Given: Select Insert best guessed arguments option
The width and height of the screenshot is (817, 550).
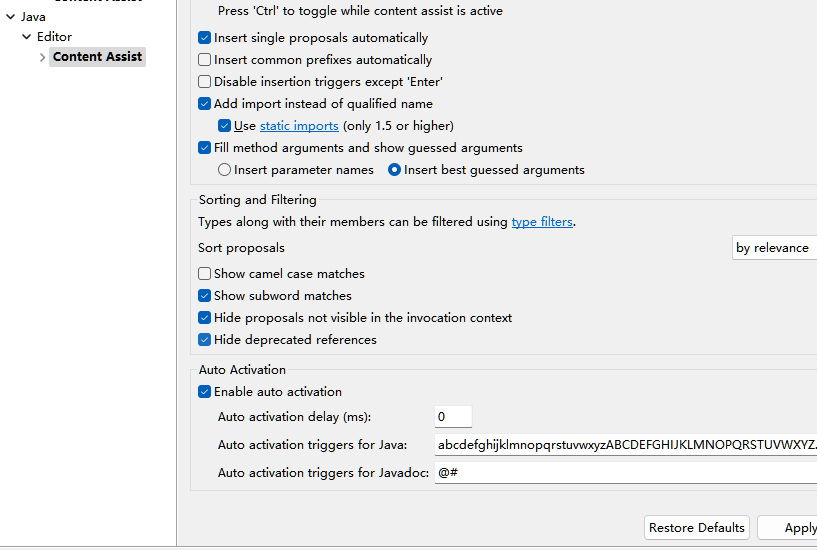Looking at the screenshot, I should pos(395,170).
